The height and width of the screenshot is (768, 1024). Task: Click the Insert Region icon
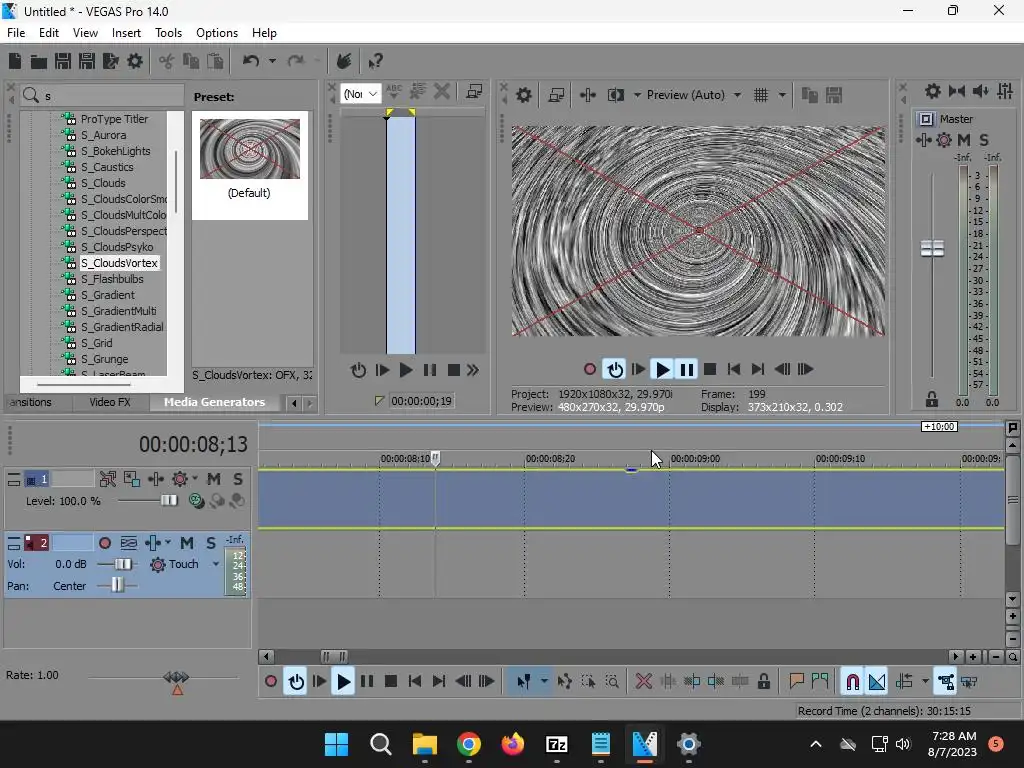(820, 682)
